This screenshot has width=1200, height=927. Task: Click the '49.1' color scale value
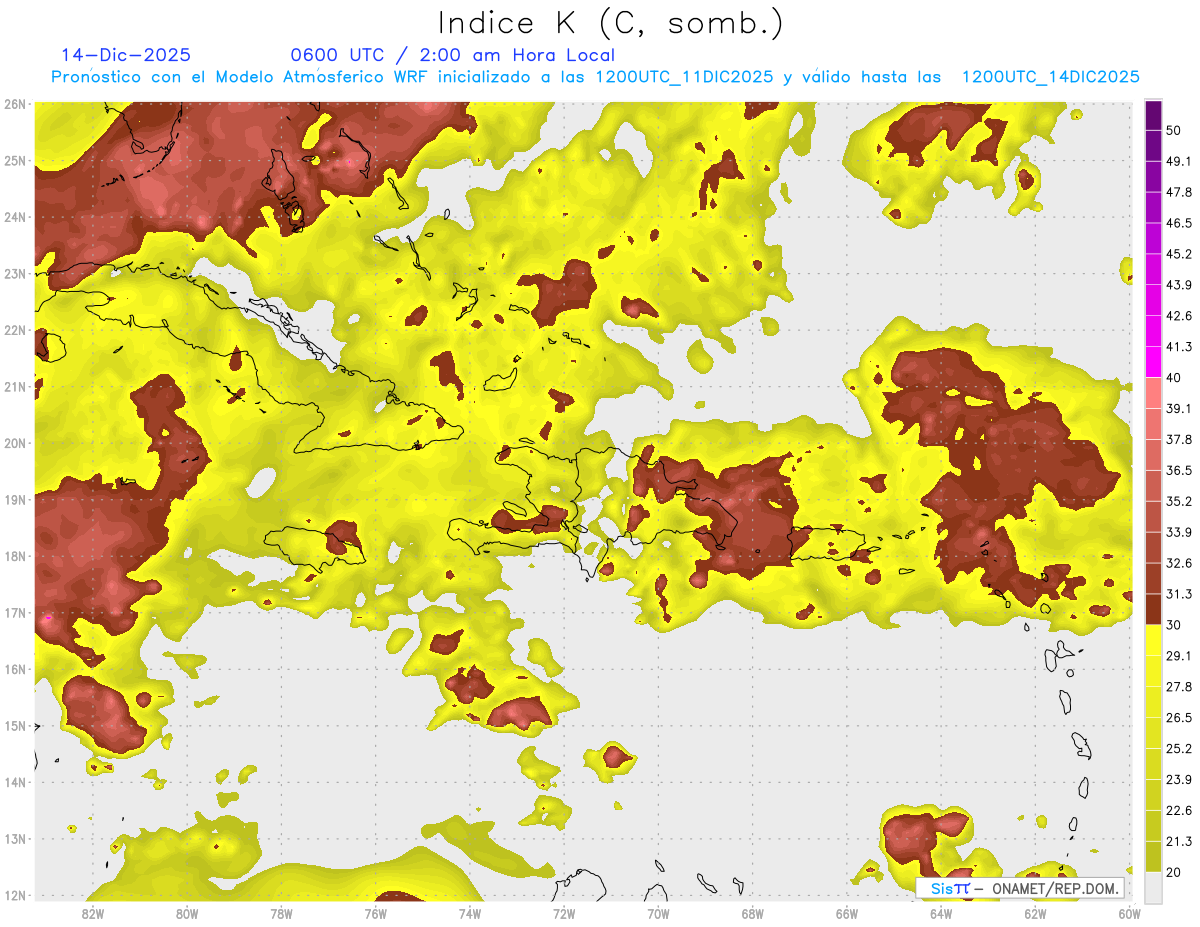click(x=1179, y=161)
